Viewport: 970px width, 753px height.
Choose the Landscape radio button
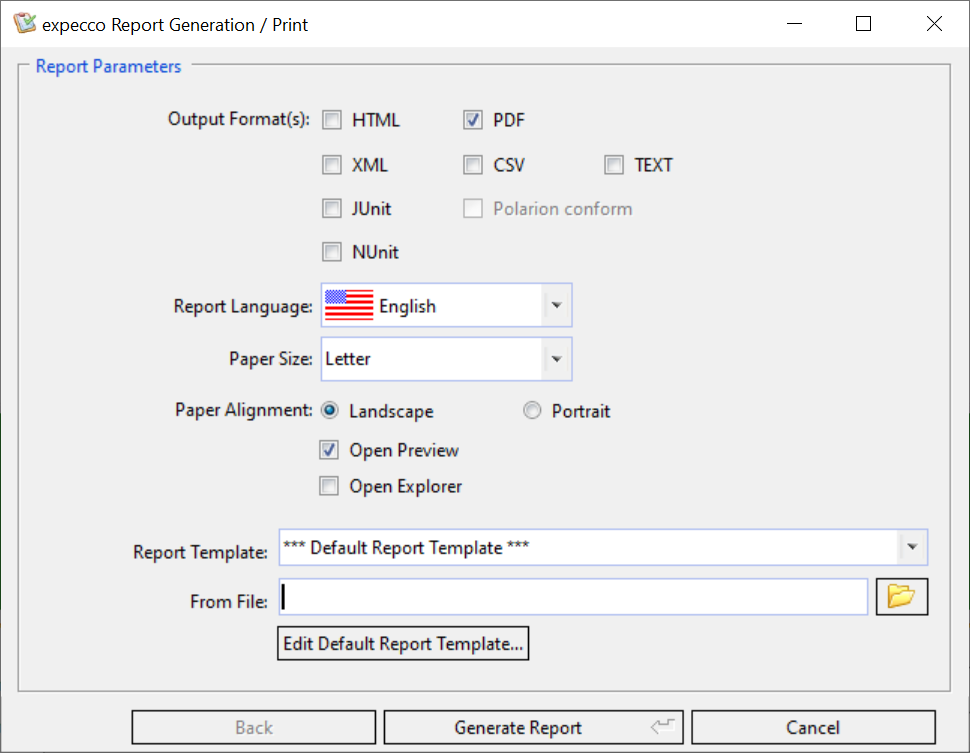330,411
